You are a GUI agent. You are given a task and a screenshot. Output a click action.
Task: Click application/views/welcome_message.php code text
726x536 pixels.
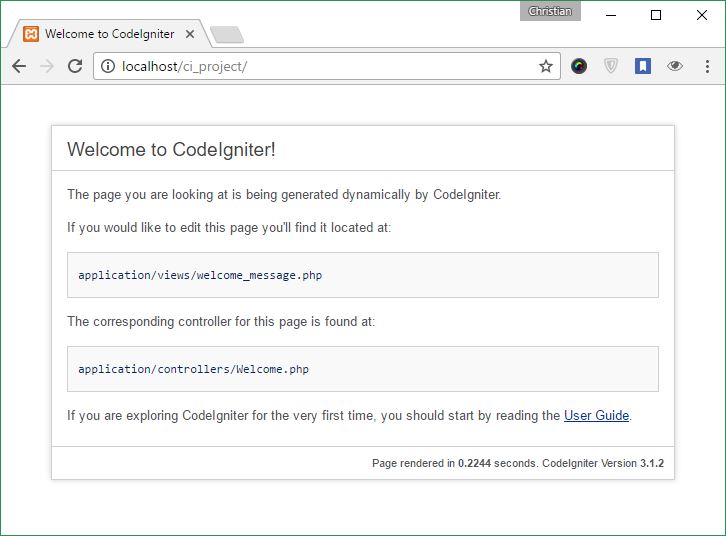[x=200, y=275]
